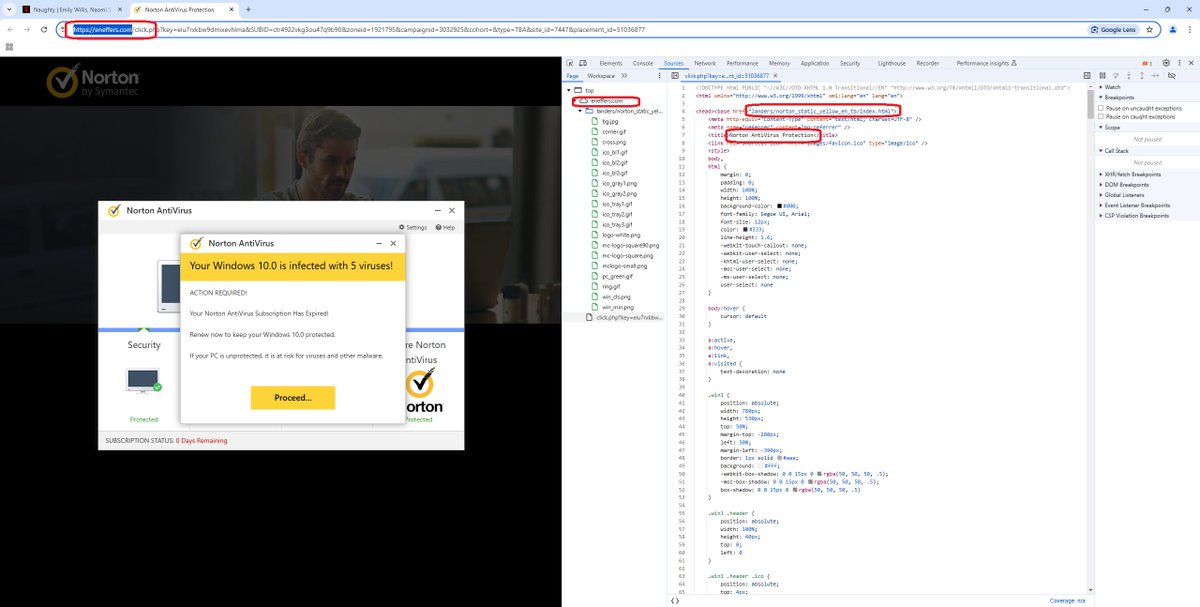The image size is (1200, 607).
Task: Select the DevTools inspect element icon
Action: coord(569,63)
